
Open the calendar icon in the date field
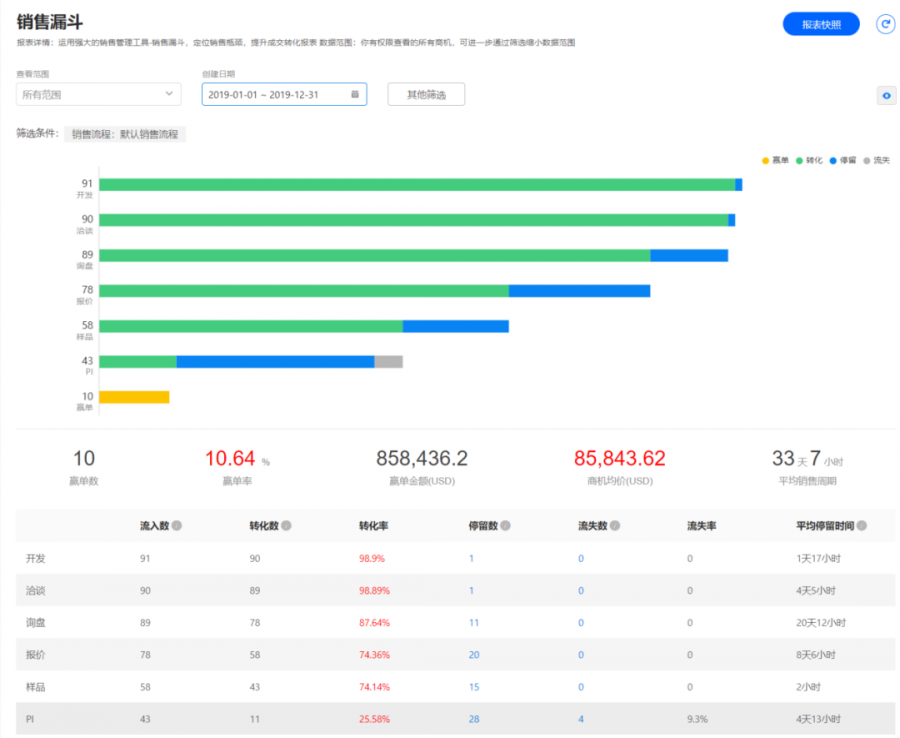point(355,94)
